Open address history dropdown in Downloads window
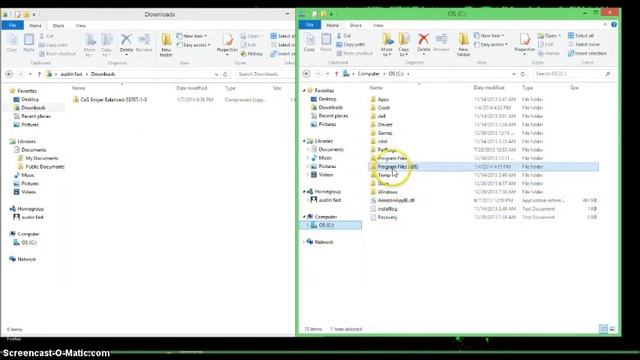 (217, 74)
